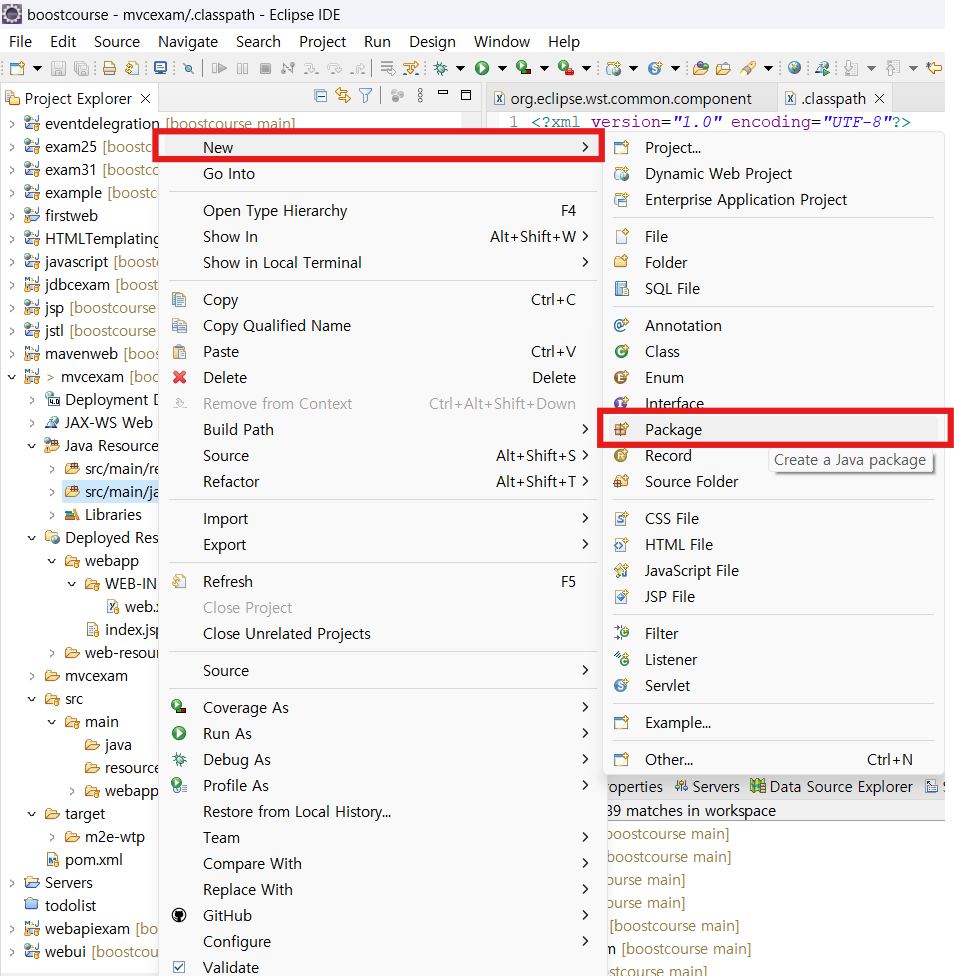Click the Listener icon in New submenu
The width and height of the screenshot is (954, 976).
tap(621, 659)
